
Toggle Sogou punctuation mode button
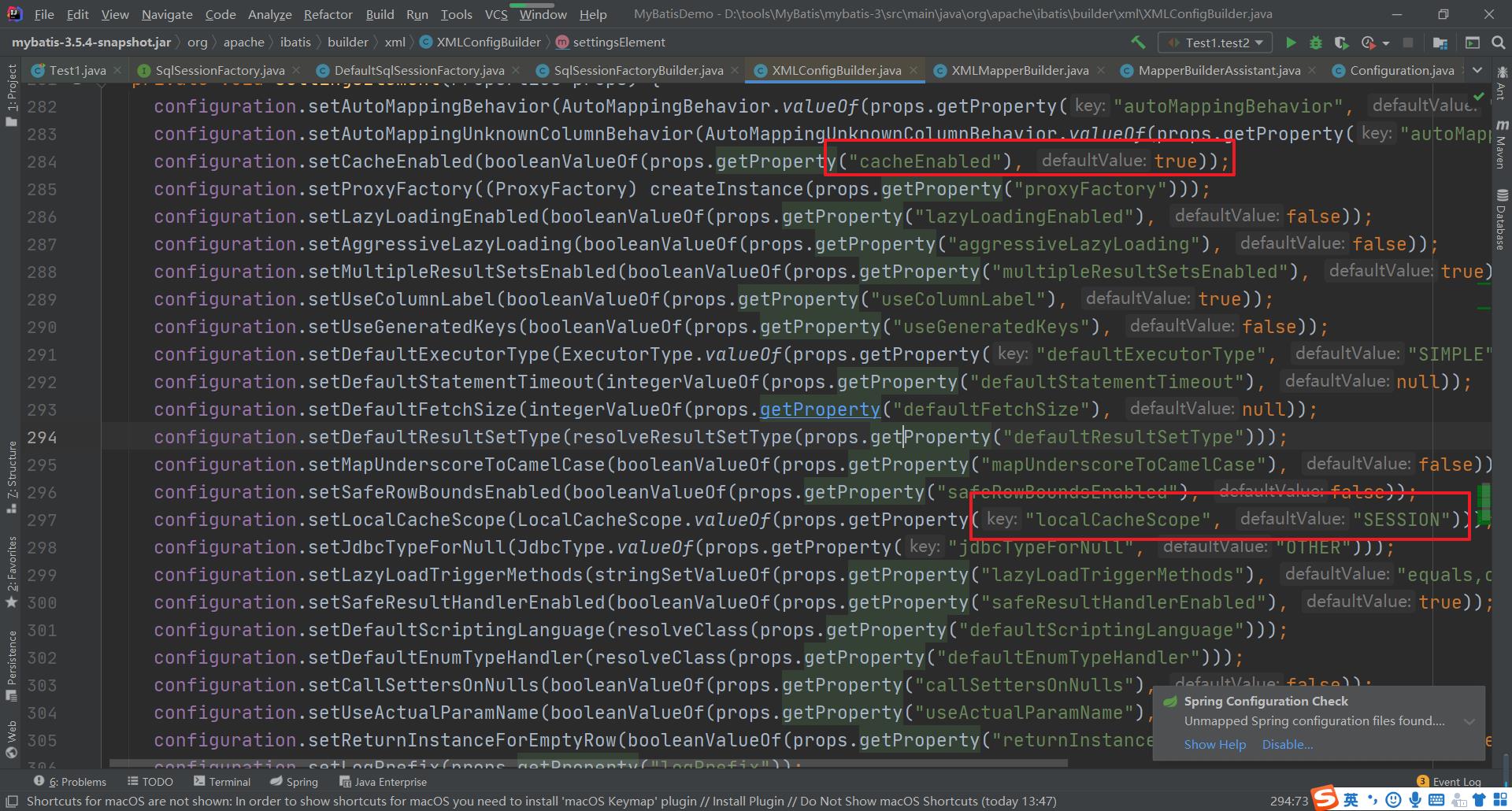[1372, 800]
